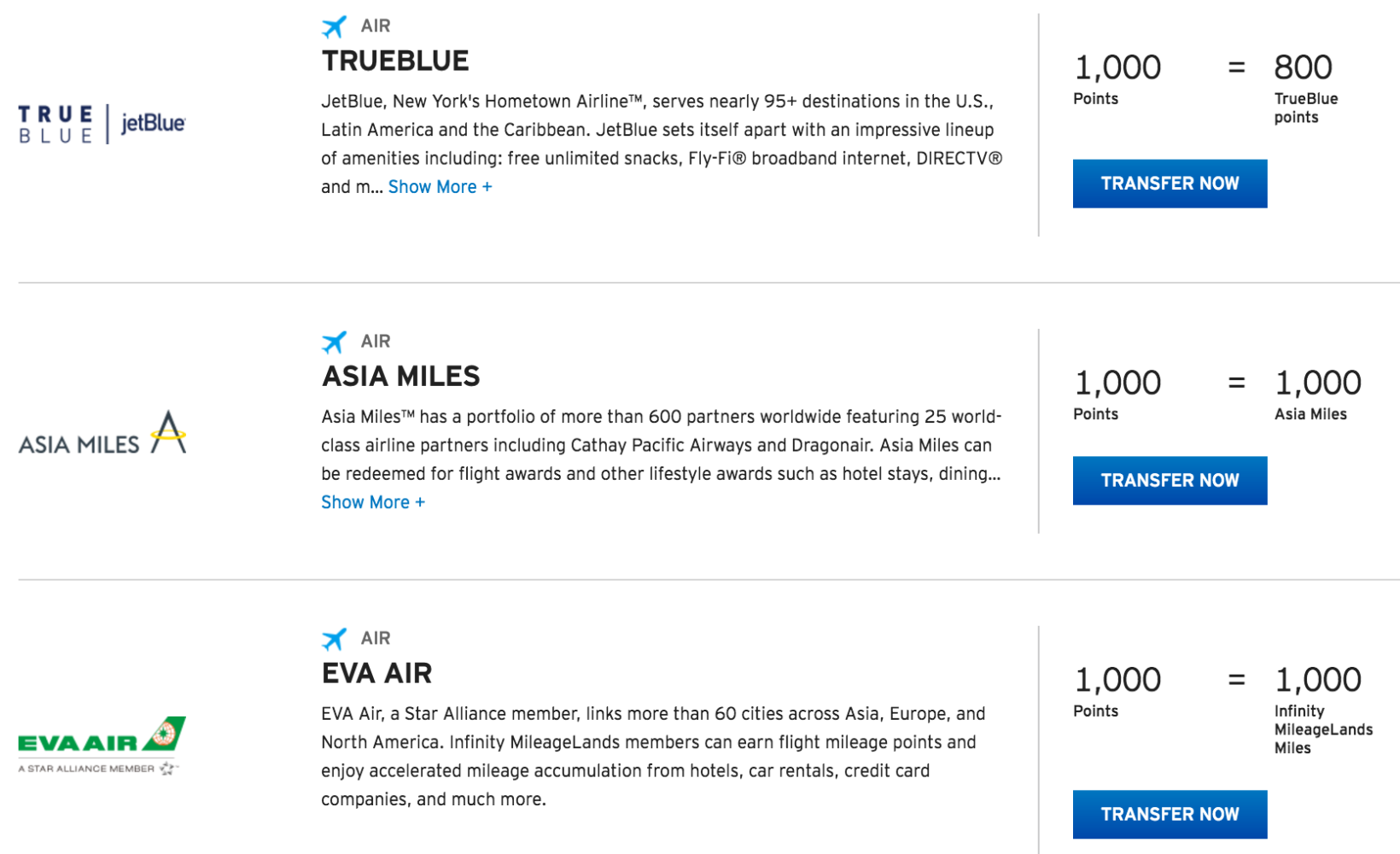Click the 800 TrueBlue points conversion value
Image resolution: width=1400 pixels, height=854 pixels.
point(1302,67)
